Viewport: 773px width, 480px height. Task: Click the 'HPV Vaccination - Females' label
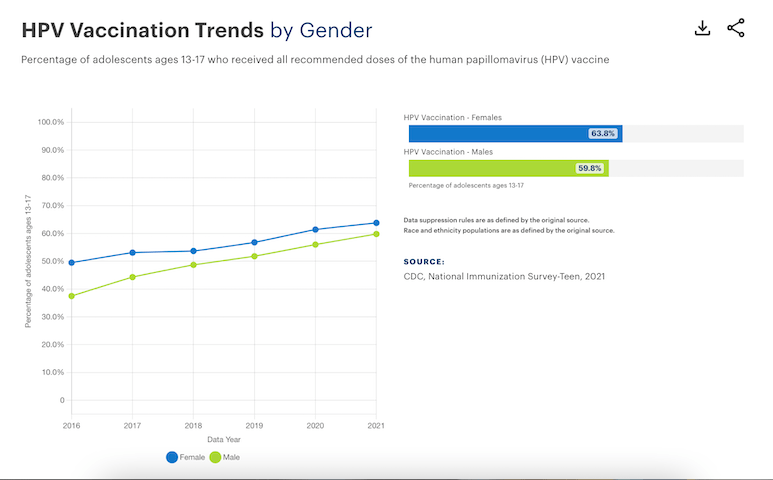[453, 117]
